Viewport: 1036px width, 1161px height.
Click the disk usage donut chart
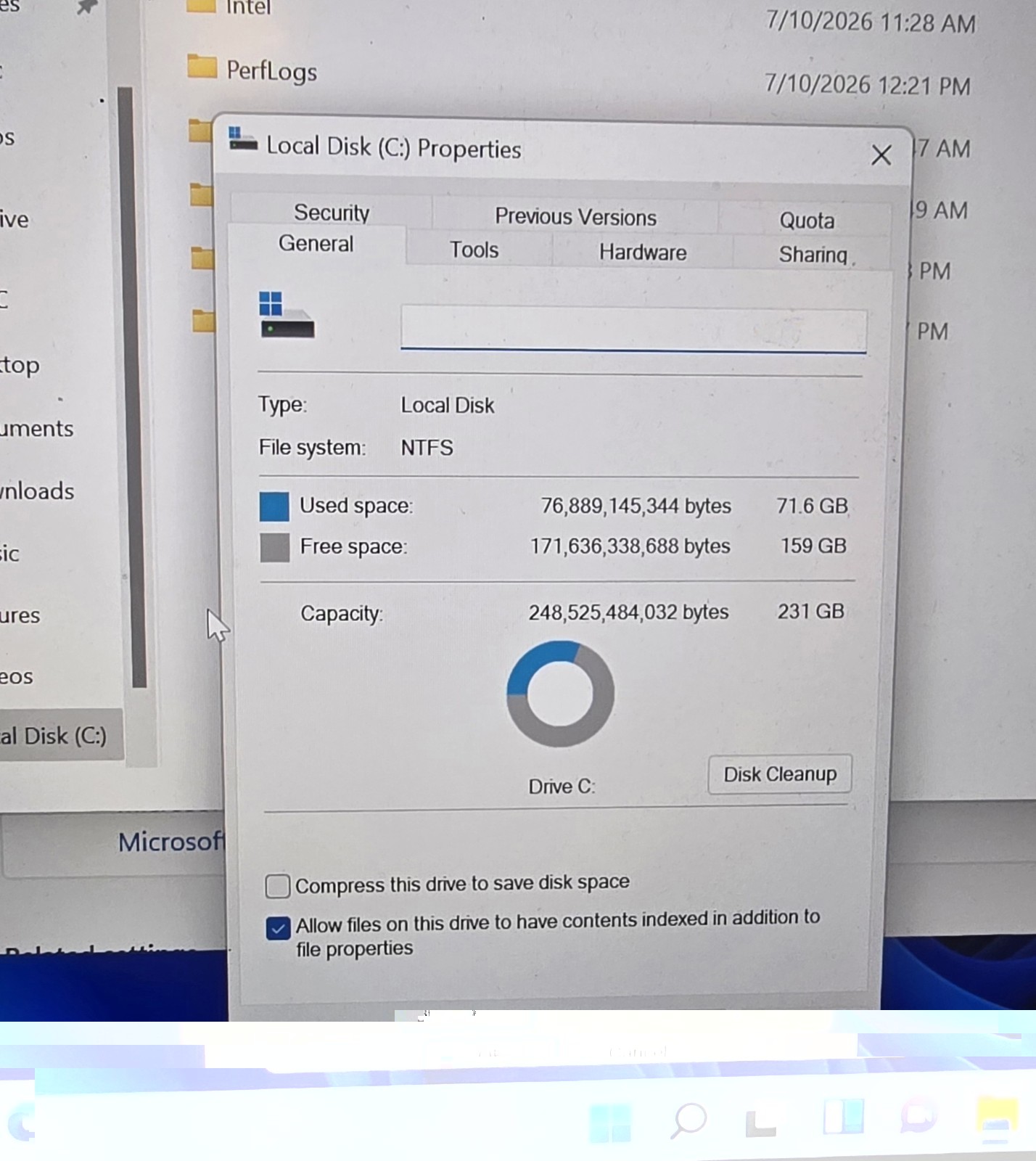tap(560, 693)
